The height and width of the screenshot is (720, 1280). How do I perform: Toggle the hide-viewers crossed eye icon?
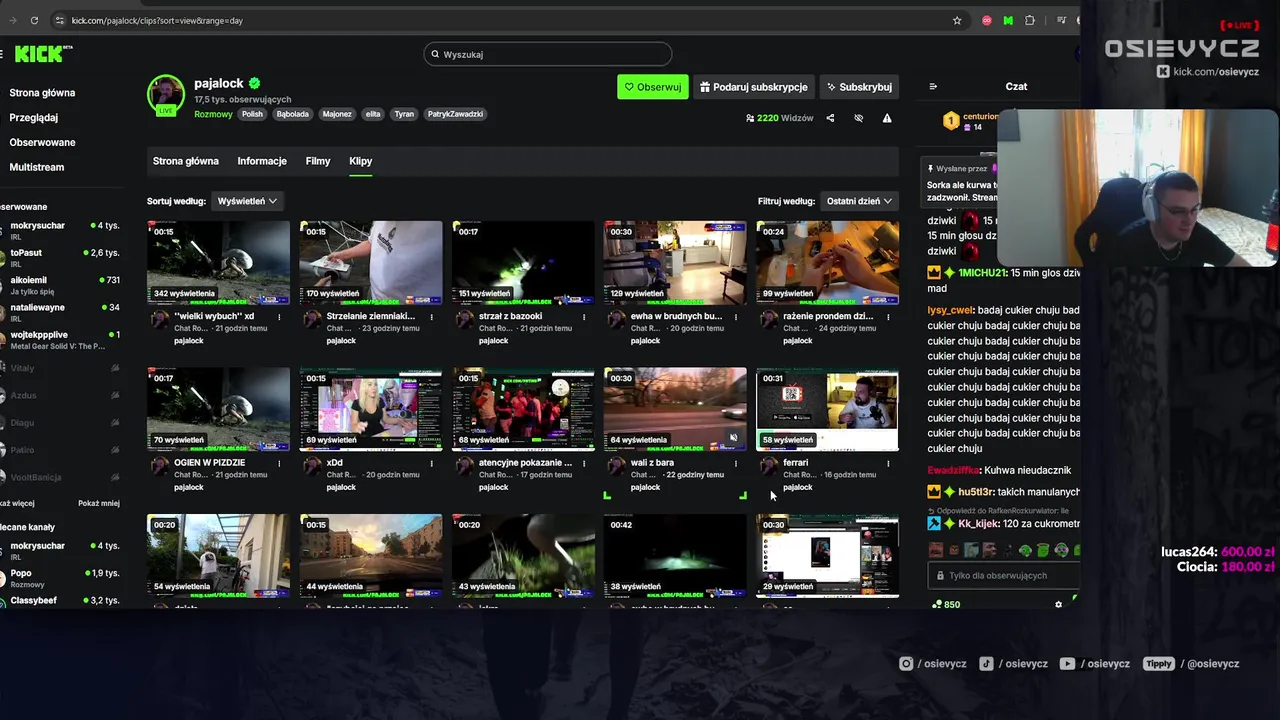(858, 118)
